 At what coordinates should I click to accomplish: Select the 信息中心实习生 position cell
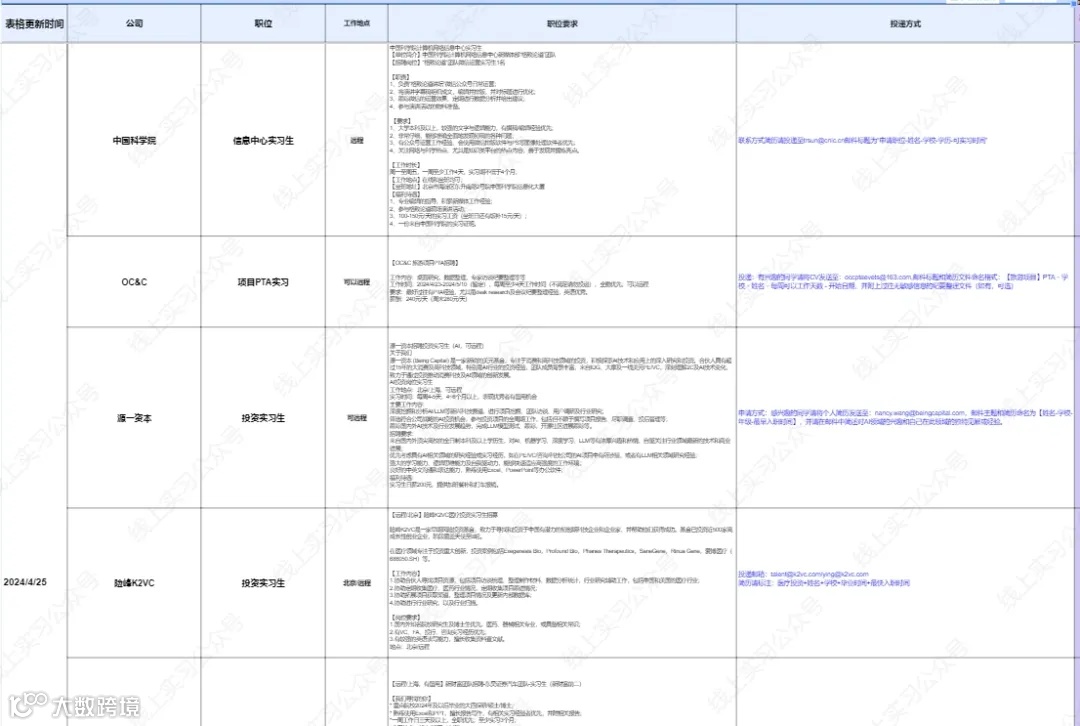[263, 140]
